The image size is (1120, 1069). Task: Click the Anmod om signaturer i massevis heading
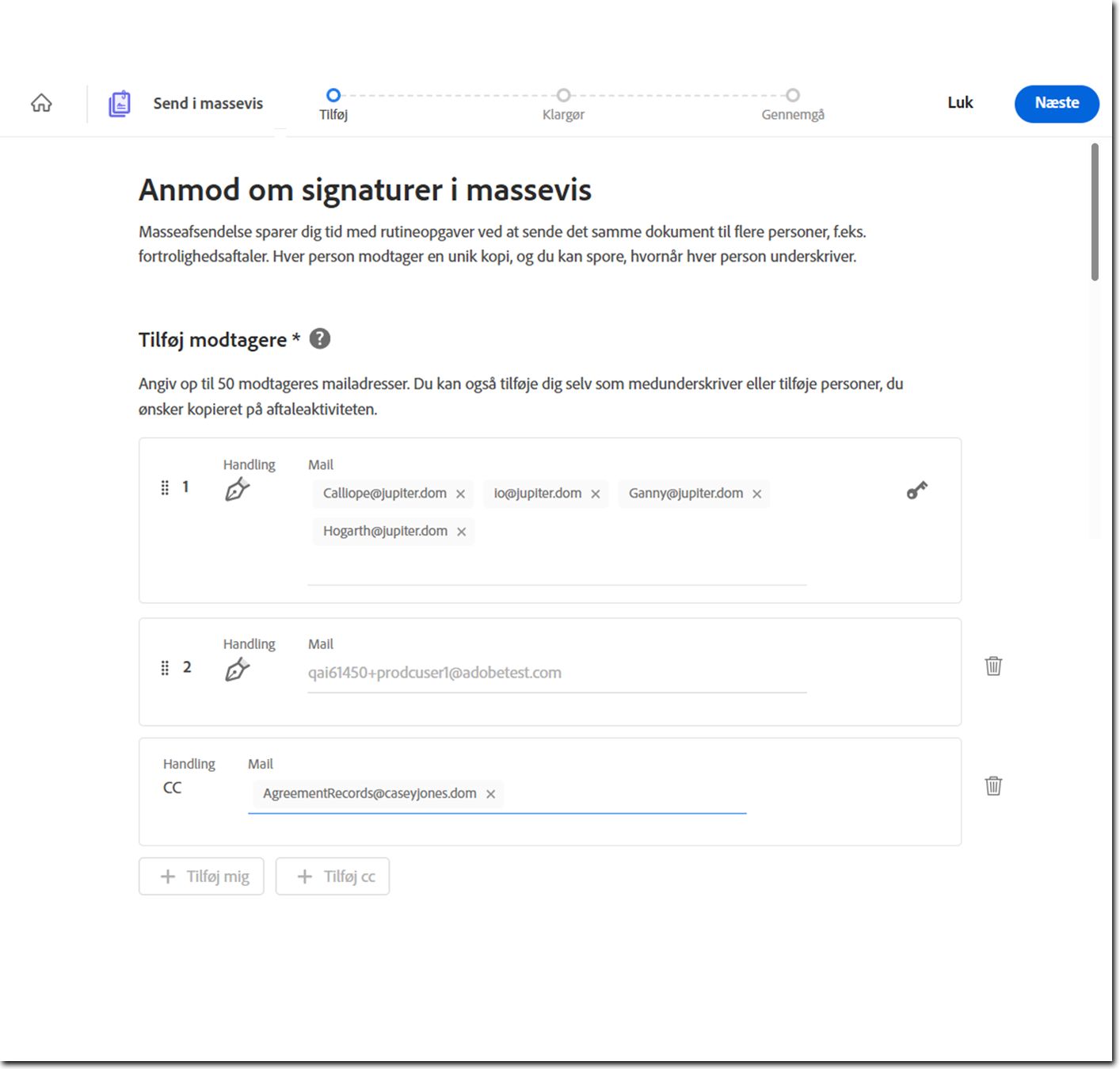click(365, 190)
